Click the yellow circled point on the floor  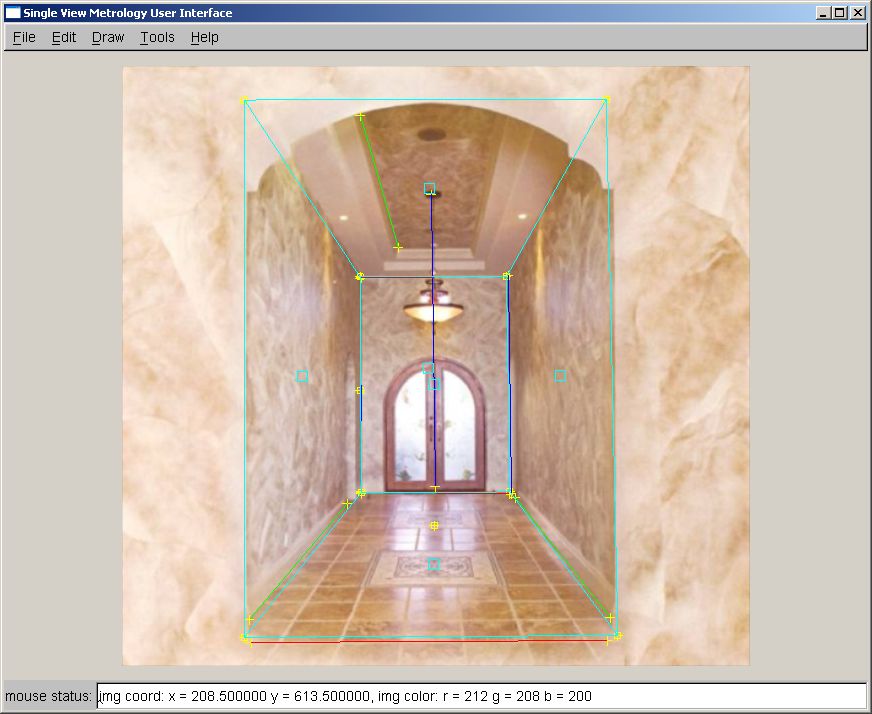click(434, 525)
